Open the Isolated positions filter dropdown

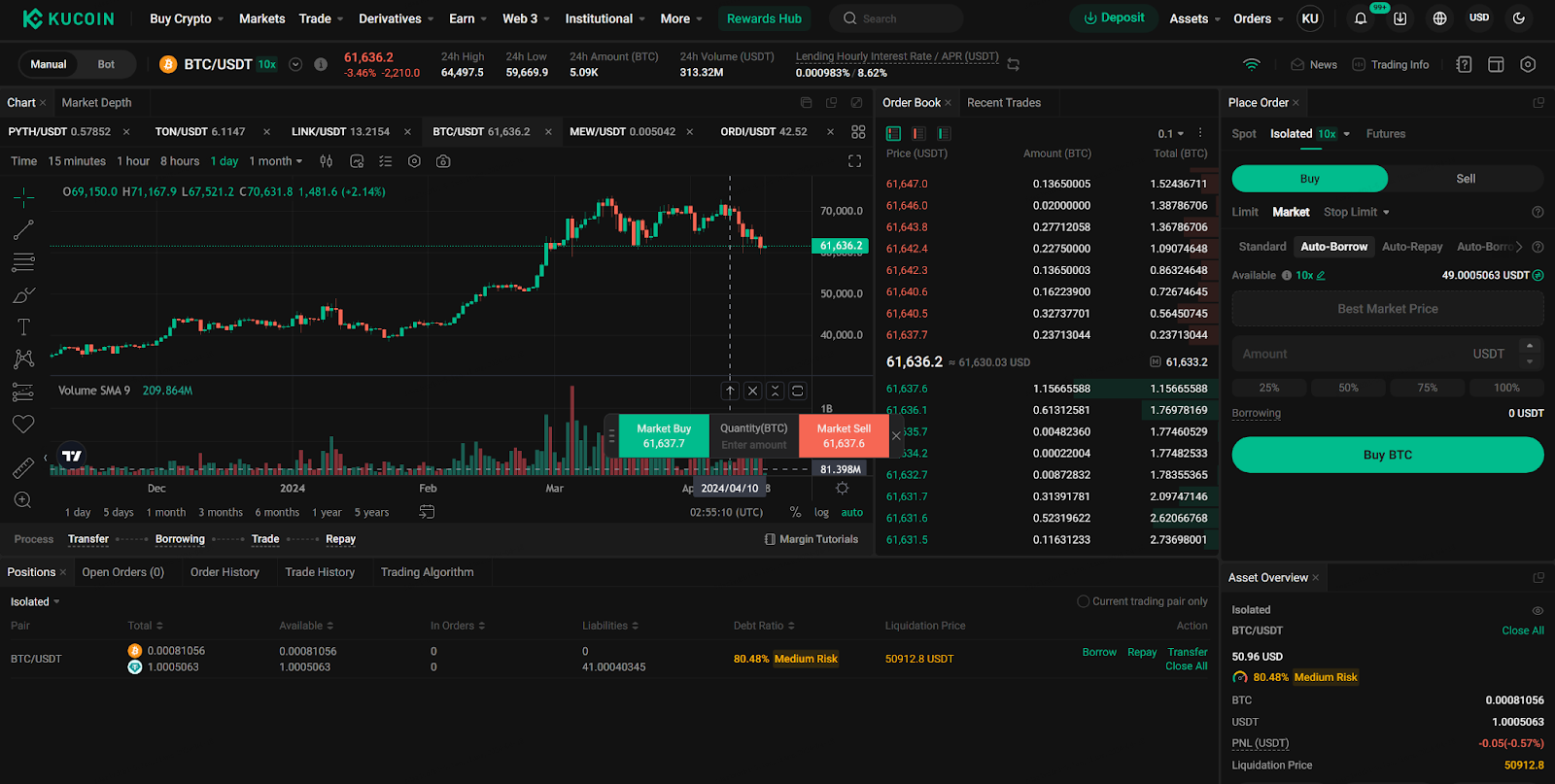(x=35, y=601)
